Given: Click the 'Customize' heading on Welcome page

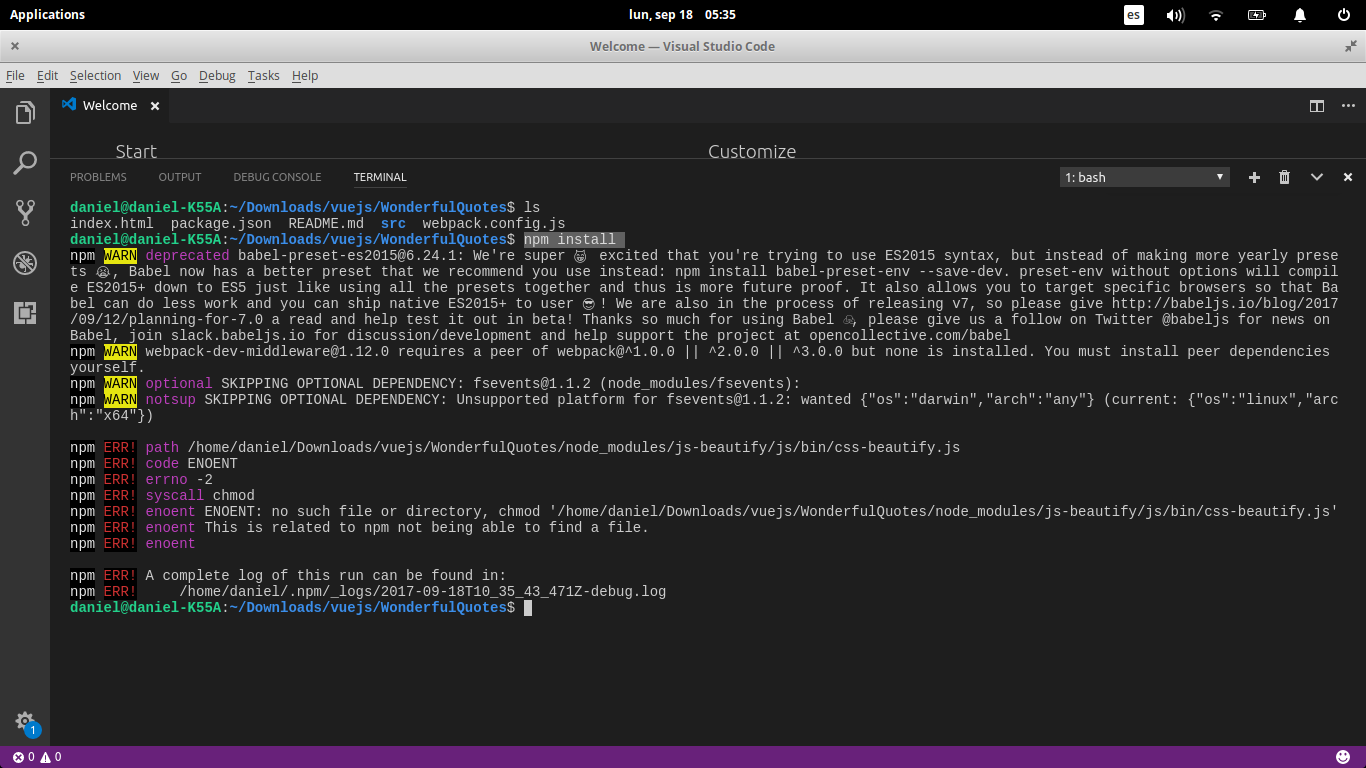Looking at the screenshot, I should pyautogui.click(x=752, y=151).
